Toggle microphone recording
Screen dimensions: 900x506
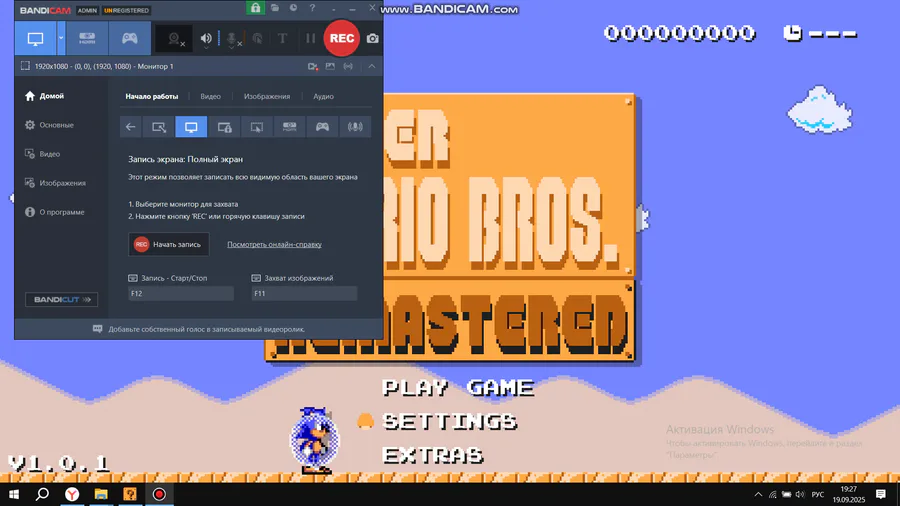232,39
